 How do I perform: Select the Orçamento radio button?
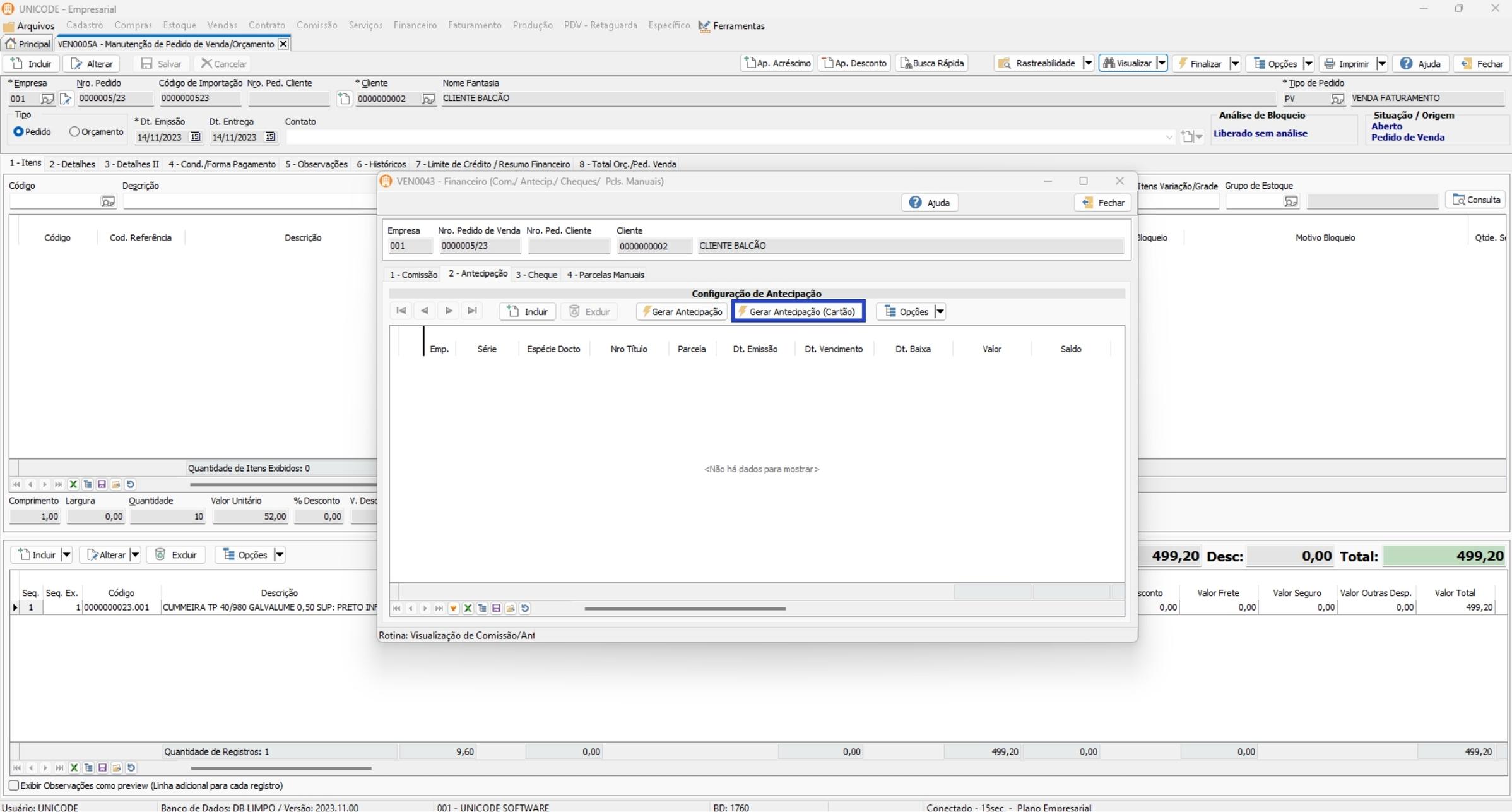(74, 132)
